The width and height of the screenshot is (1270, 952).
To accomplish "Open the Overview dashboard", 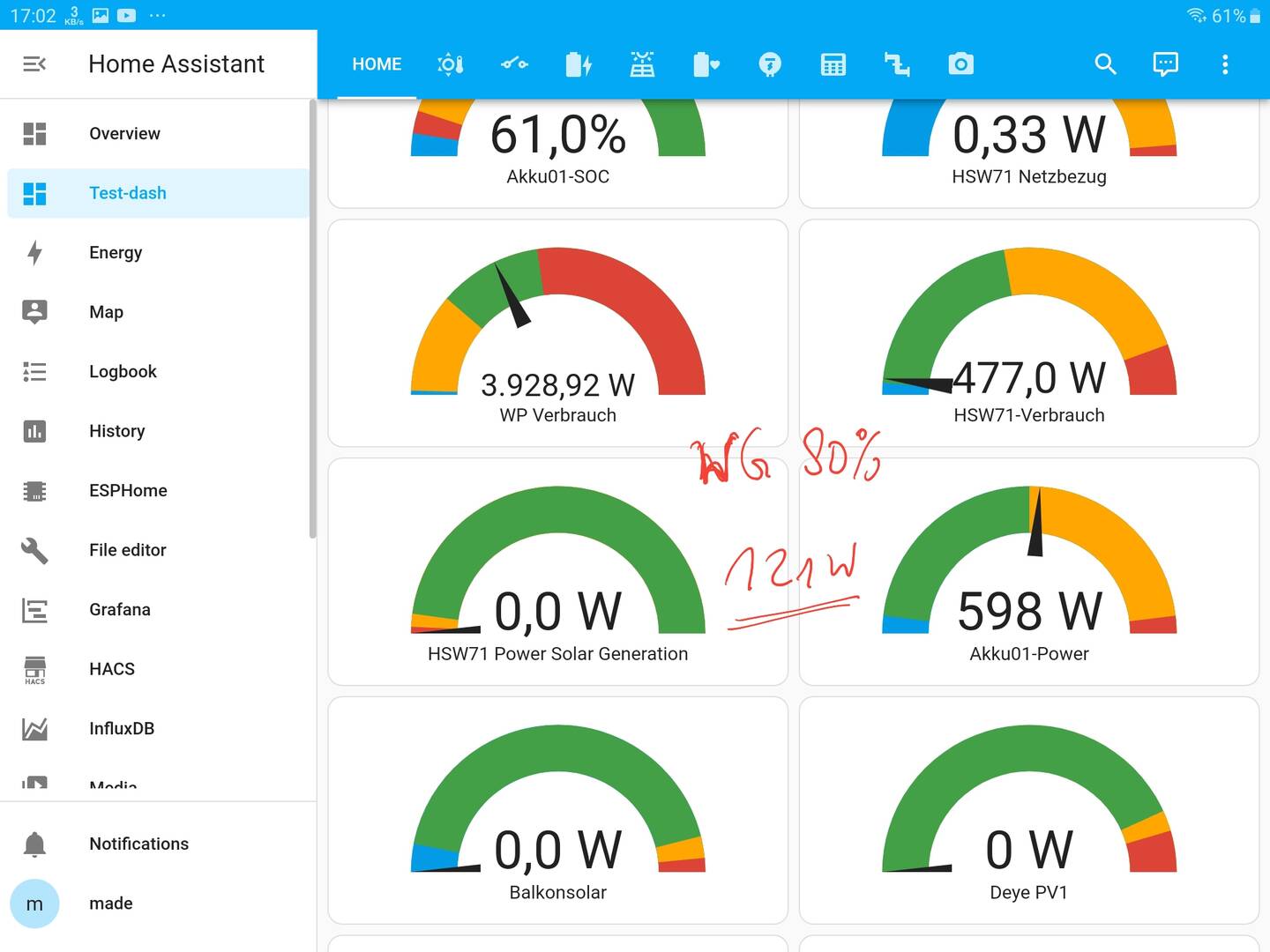I will click(x=159, y=133).
